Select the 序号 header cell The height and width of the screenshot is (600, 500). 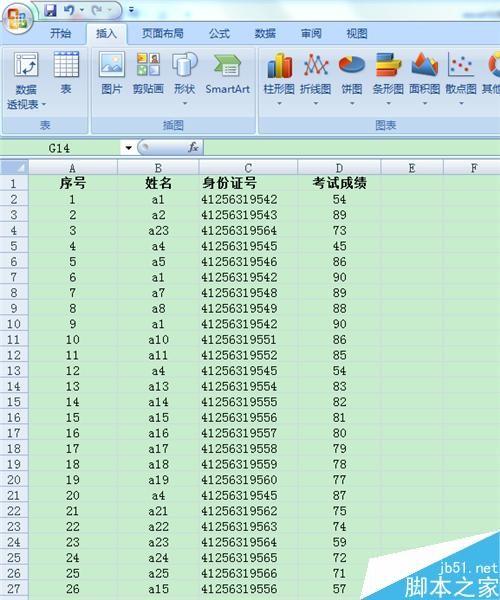coord(73,184)
